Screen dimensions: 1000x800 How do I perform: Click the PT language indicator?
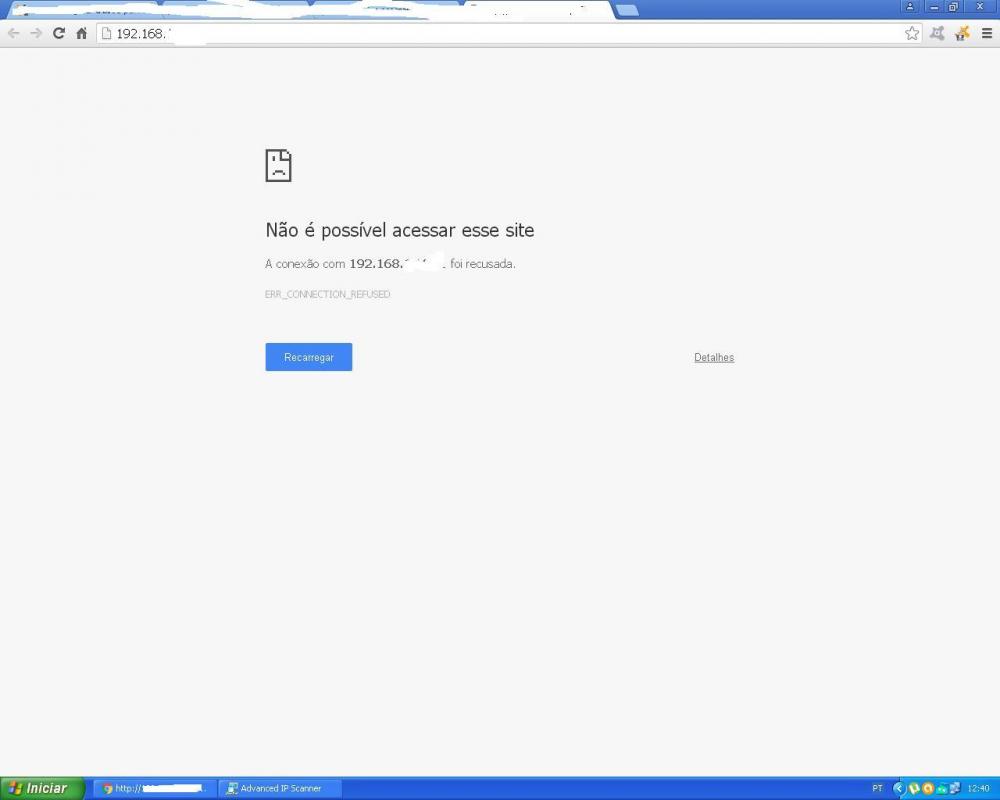pyautogui.click(x=878, y=789)
